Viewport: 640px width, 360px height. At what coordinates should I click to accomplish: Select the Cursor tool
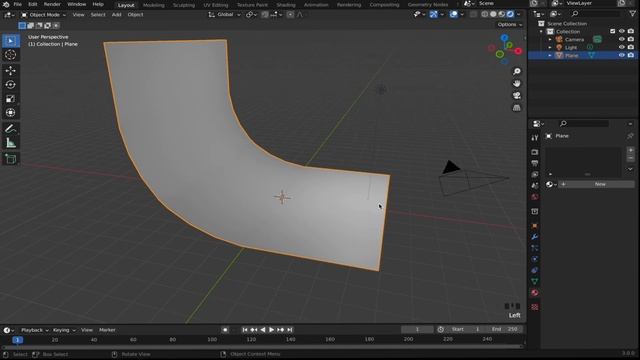pyautogui.click(x=11, y=55)
